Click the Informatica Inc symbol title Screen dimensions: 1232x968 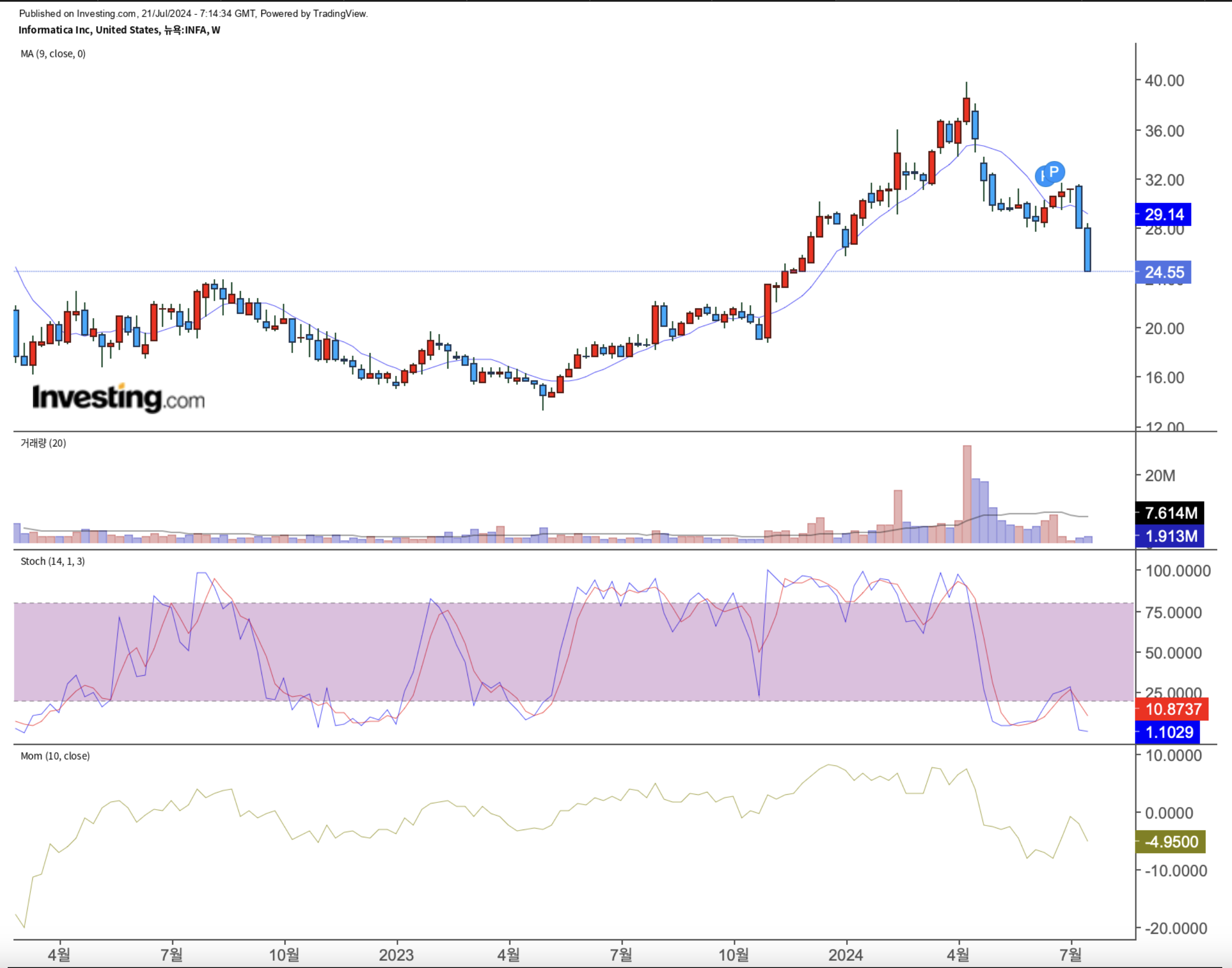tap(119, 30)
